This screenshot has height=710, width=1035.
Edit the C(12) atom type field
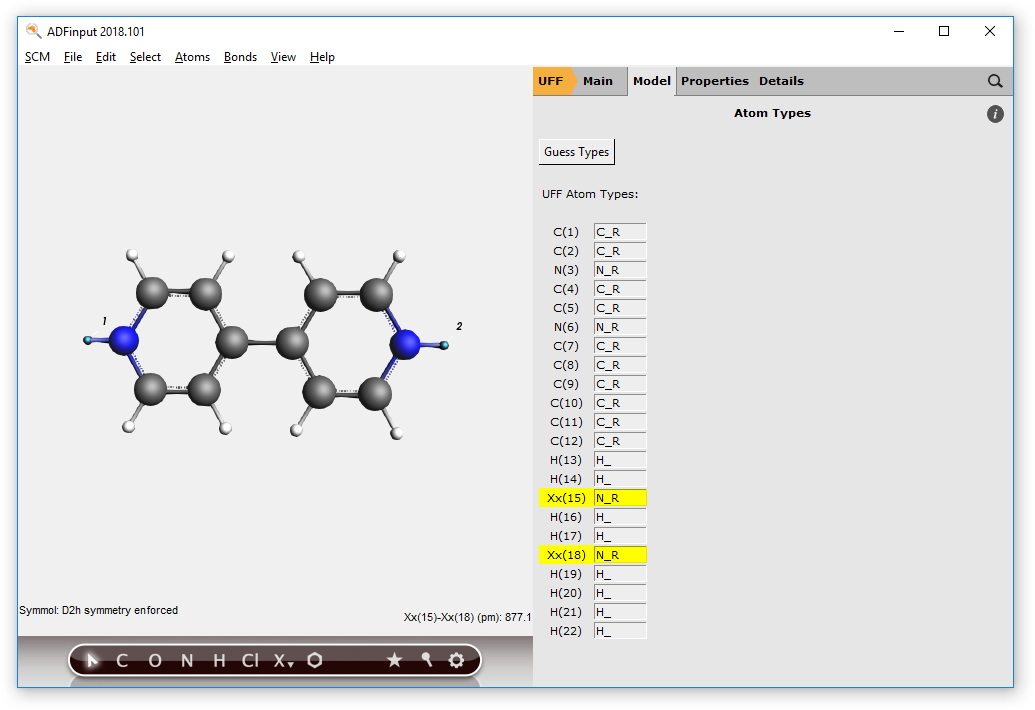(620, 441)
